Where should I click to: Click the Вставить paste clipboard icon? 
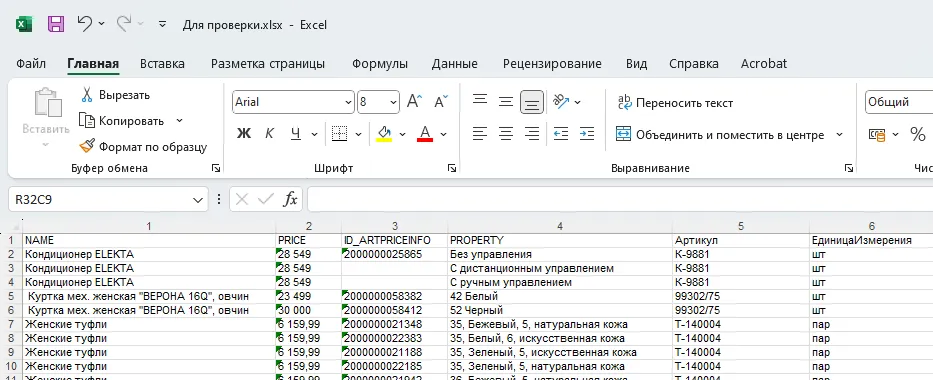(x=48, y=103)
